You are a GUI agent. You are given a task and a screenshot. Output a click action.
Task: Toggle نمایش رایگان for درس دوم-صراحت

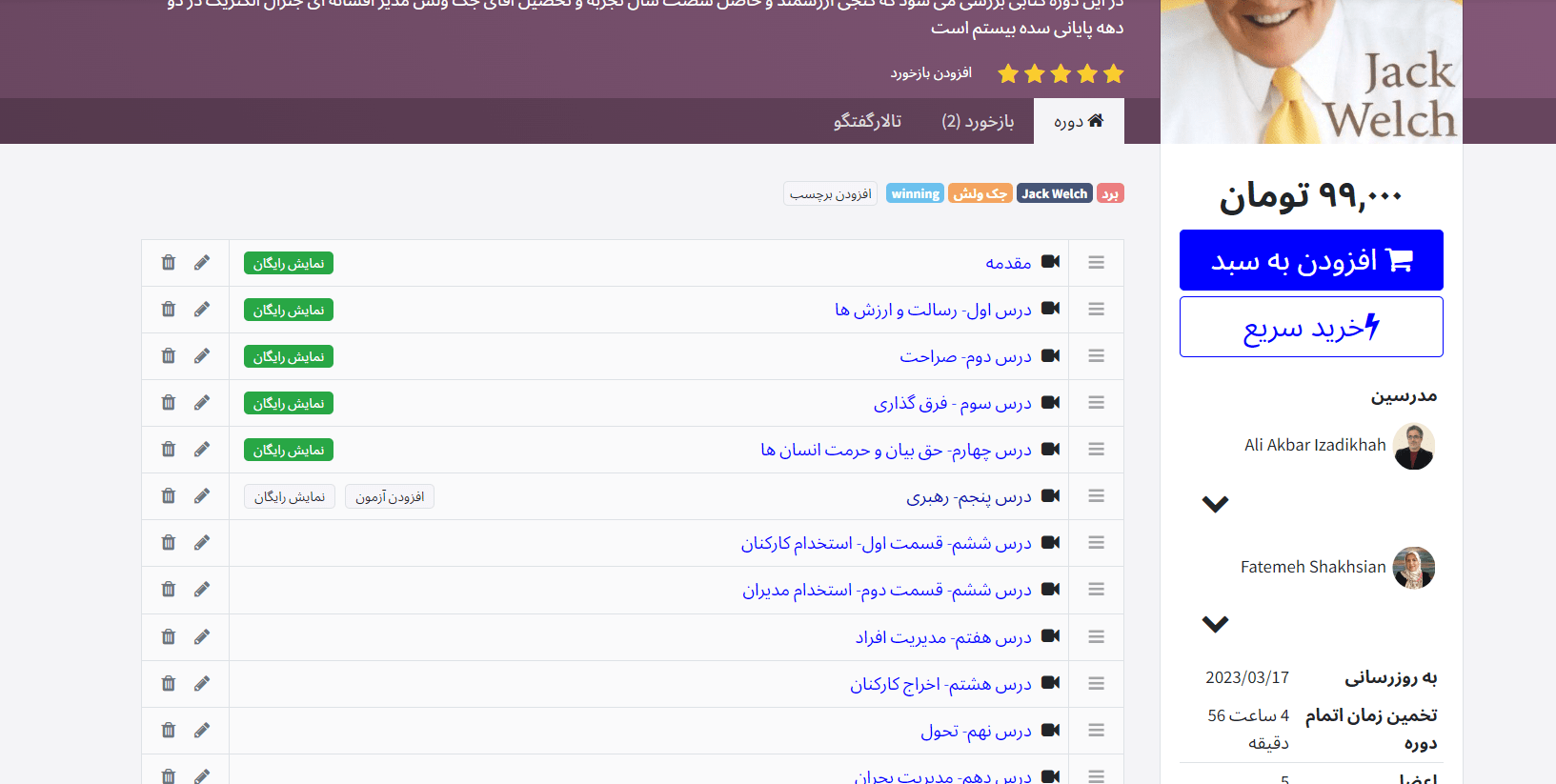pos(289,356)
